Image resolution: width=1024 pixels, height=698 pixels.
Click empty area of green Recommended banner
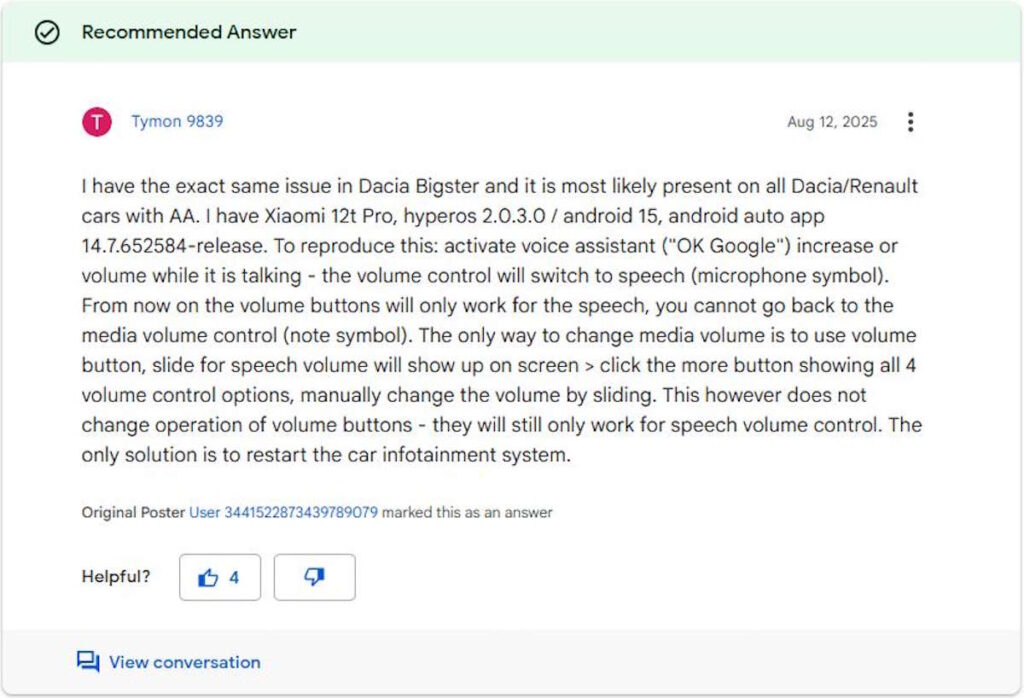point(650,32)
